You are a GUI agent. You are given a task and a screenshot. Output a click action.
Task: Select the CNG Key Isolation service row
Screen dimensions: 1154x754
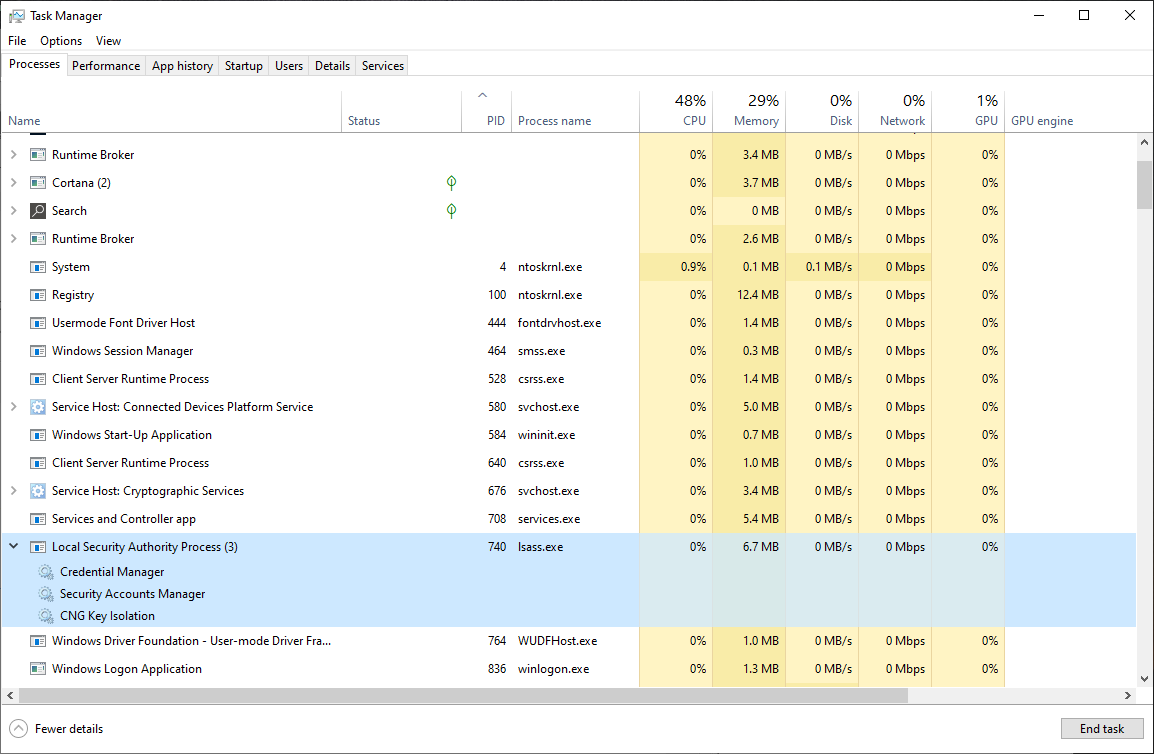(569, 616)
